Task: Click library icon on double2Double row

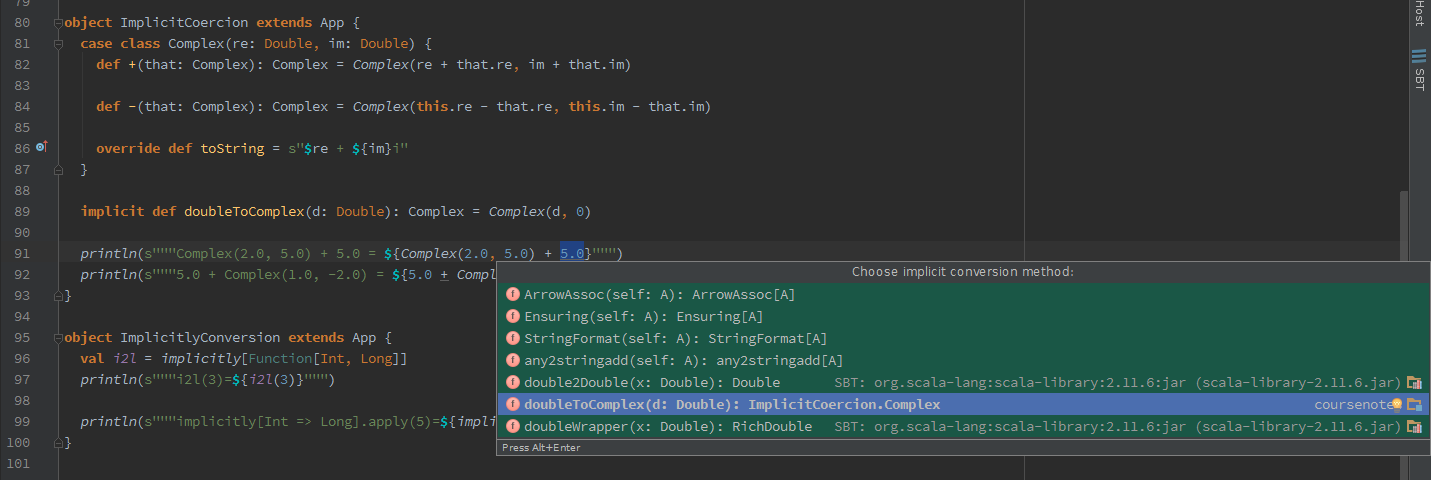Action: coord(1414,383)
